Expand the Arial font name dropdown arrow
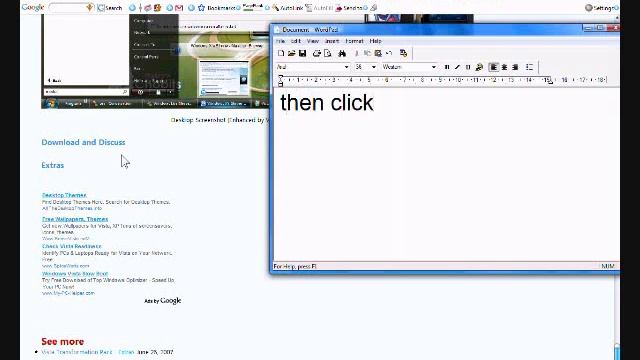Viewport: 640px width, 360px height. click(347, 67)
